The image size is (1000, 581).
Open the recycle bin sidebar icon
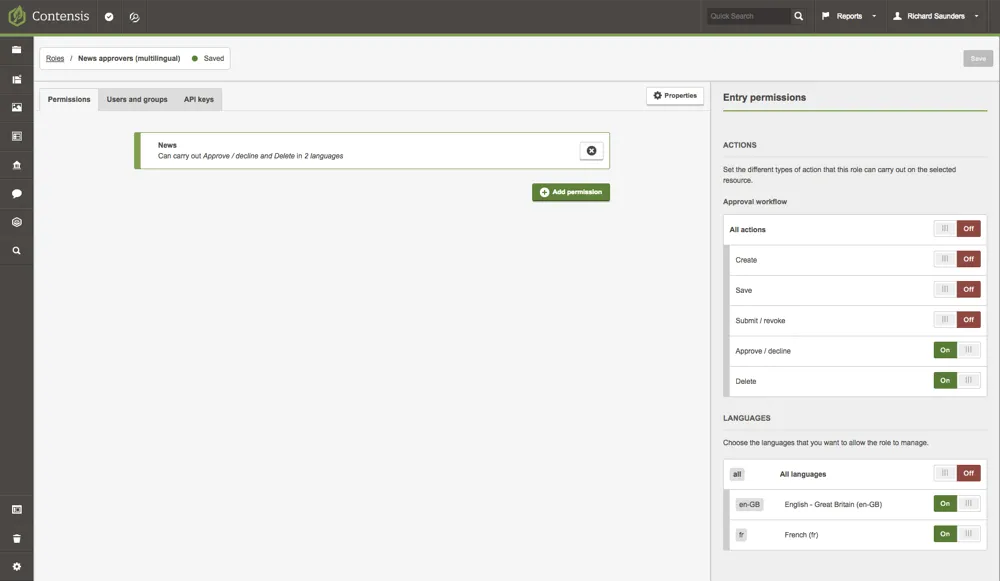point(17,539)
